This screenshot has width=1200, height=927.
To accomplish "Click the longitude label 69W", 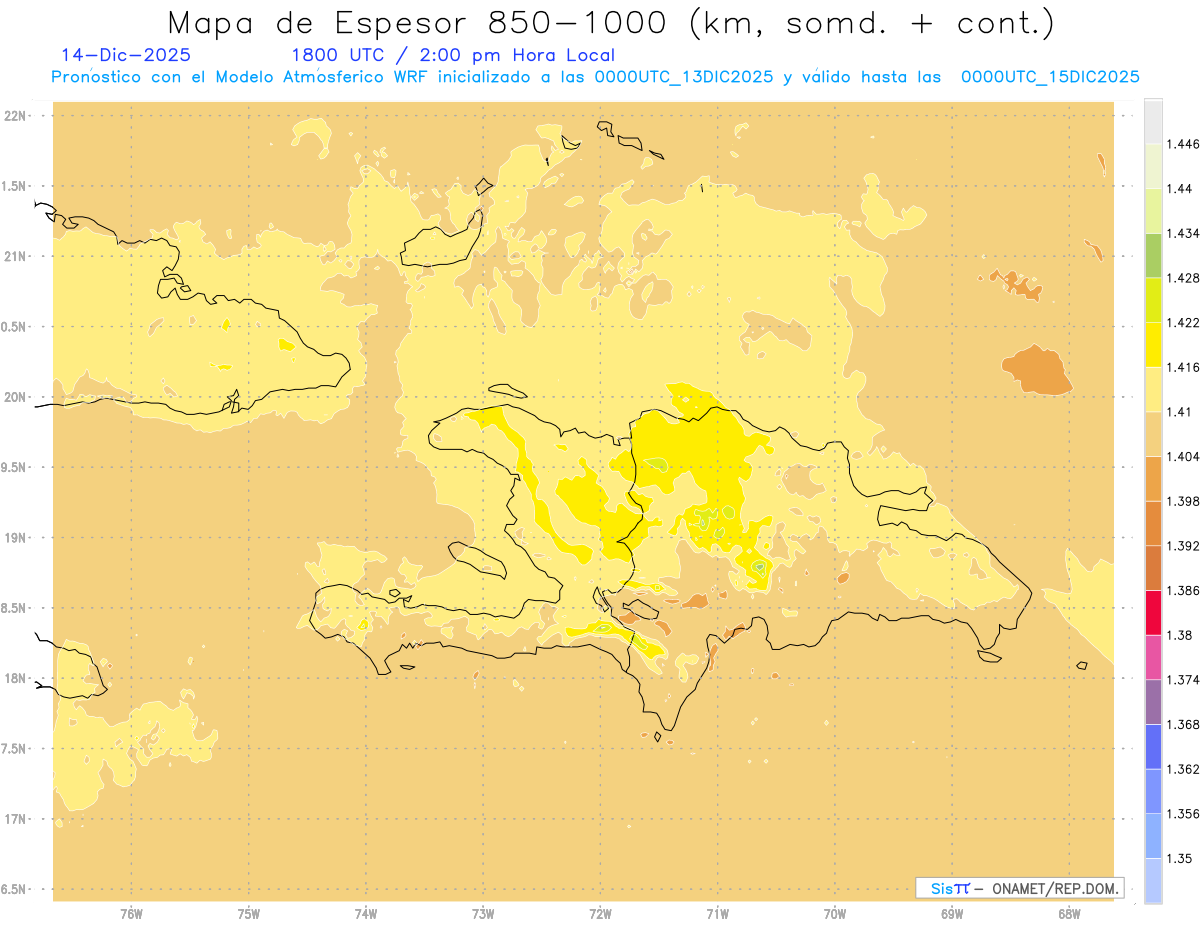I will (952, 914).
